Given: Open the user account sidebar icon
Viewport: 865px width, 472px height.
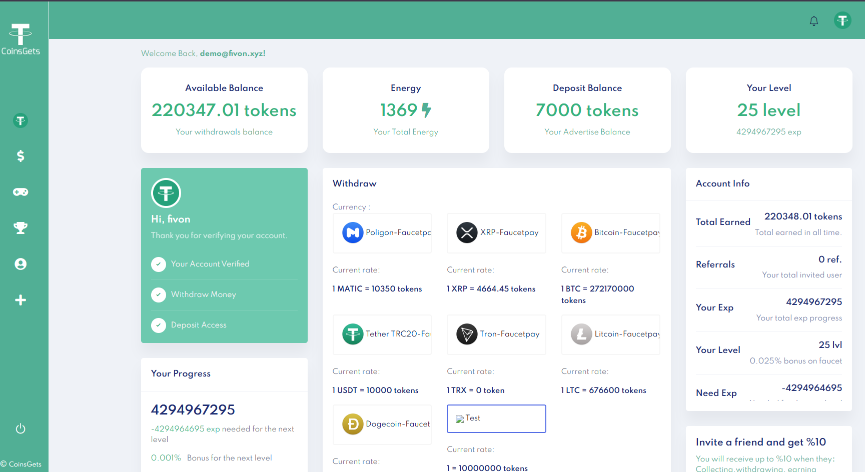Looking at the screenshot, I should 20,264.
